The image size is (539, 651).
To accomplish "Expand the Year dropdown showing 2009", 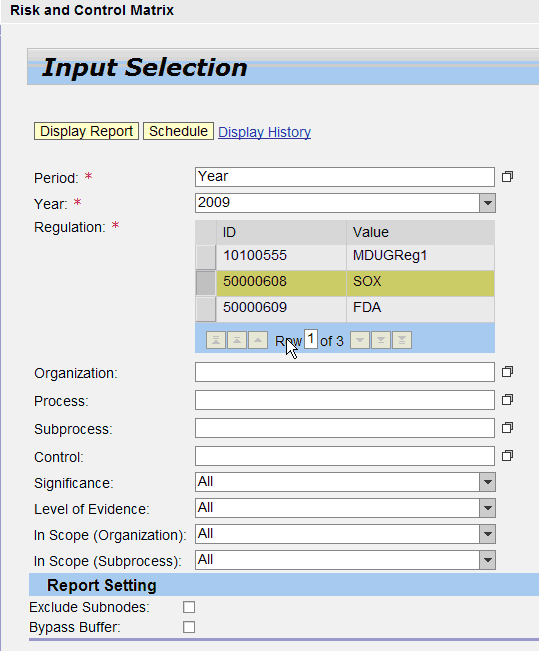I will [x=488, y=203].
